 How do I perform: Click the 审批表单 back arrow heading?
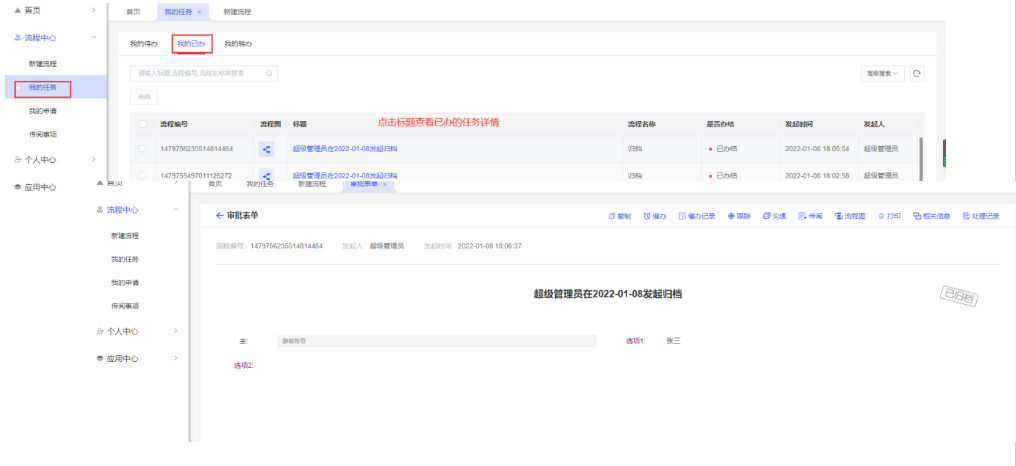pyautogui.click(x=237, y=216)
